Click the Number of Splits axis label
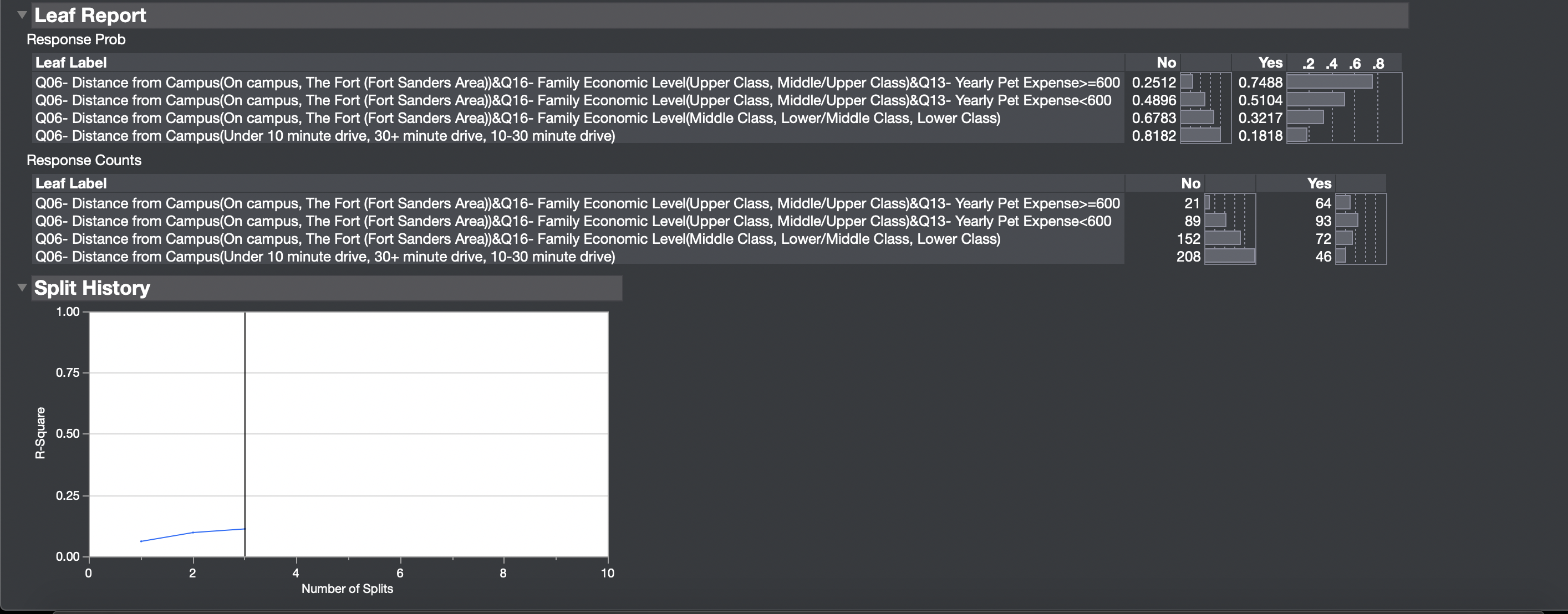The image size is (1568, 614). pyautogui.click(x=347, y=589)
